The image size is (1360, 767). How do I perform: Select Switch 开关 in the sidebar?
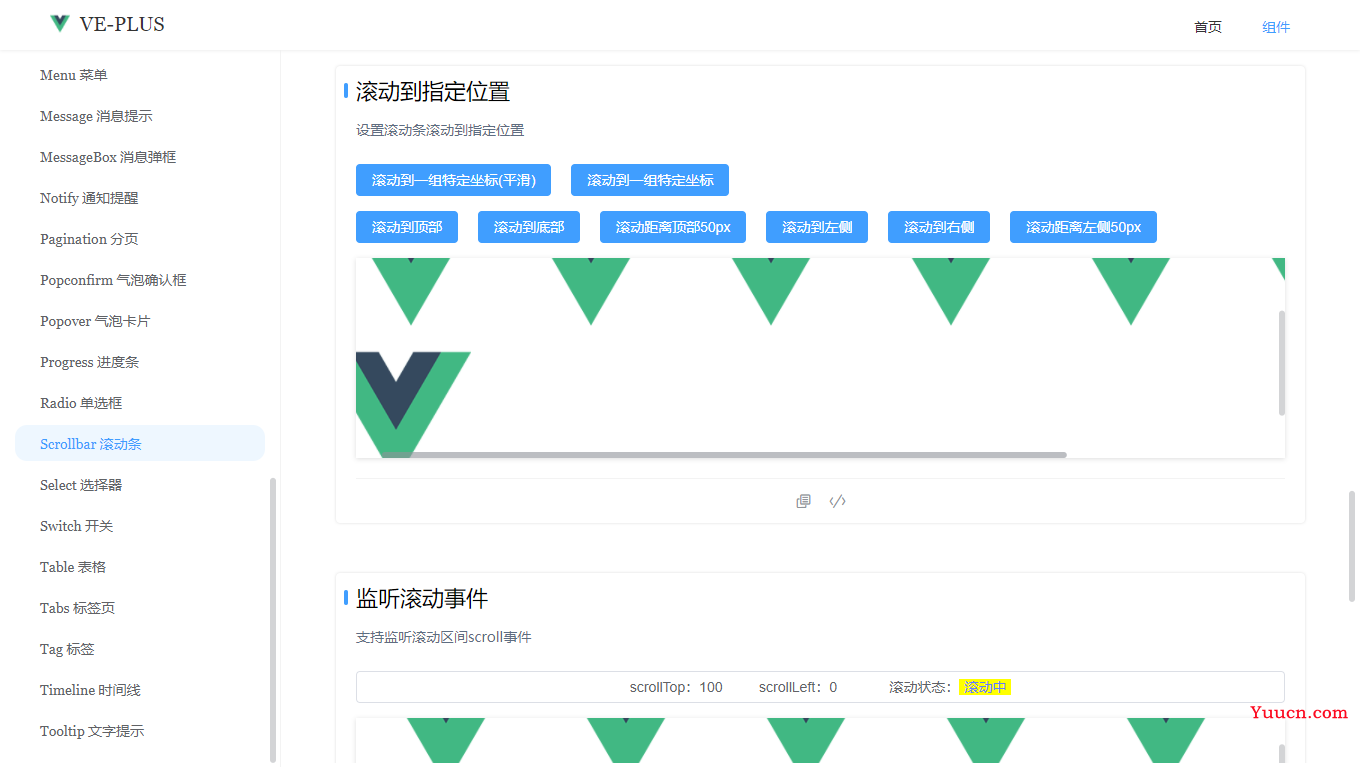tap(77, 526)
